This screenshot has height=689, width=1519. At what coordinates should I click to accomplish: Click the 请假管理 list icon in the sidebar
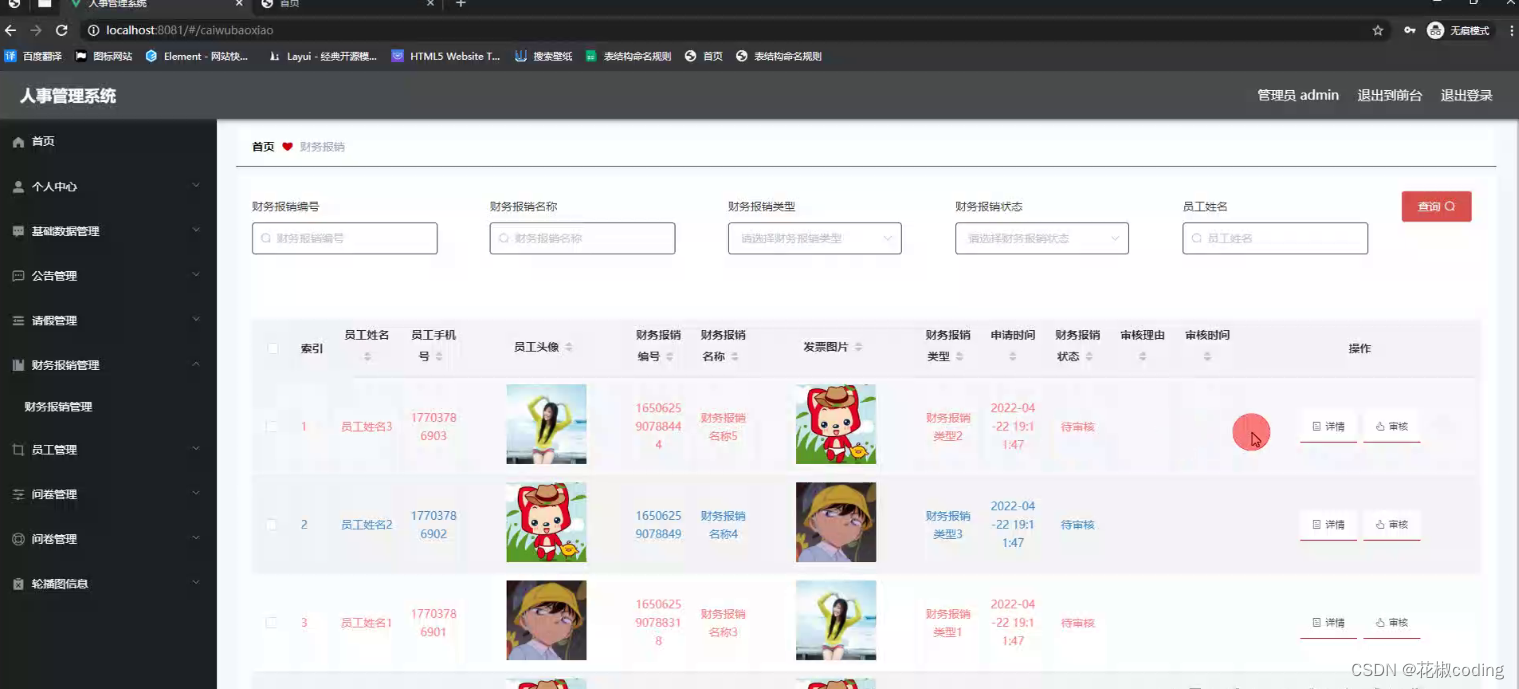16,320
